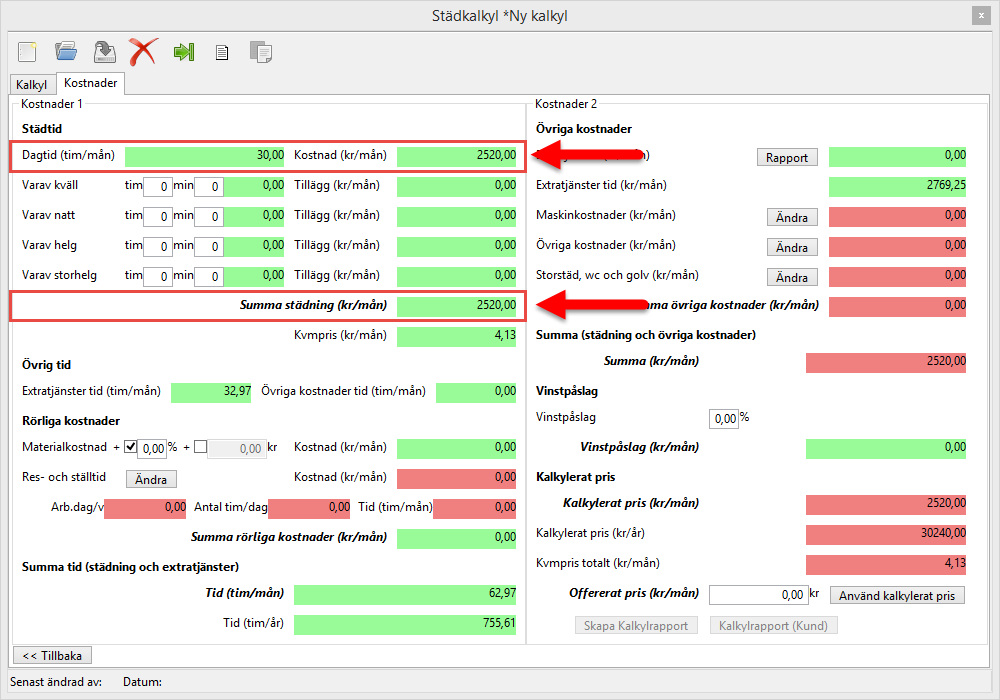This screenshot has height=700, width=1000.
Task: Click the green arrow export icon
Action: point(183,51)
